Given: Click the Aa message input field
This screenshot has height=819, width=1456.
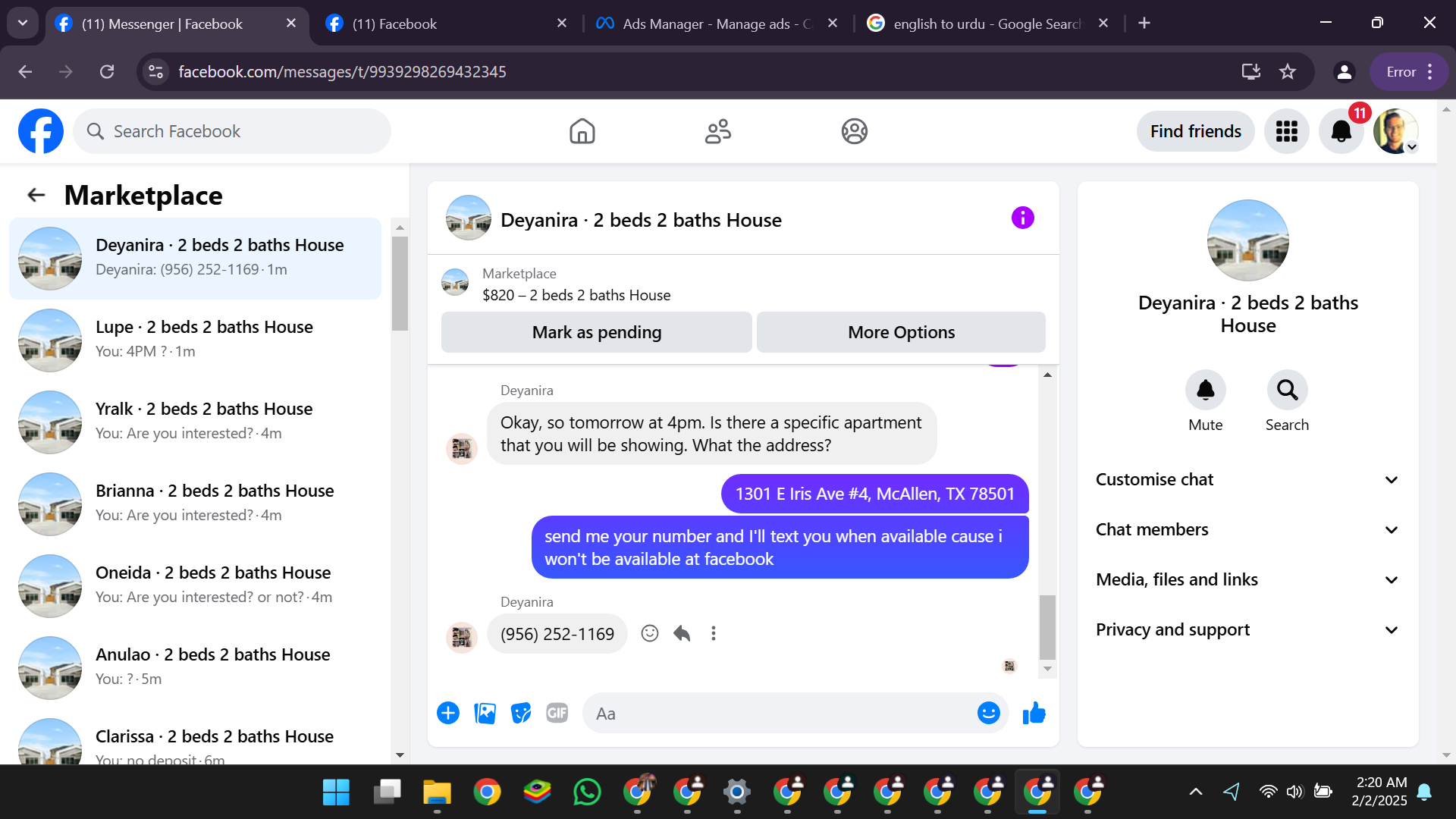Looking at the screenshot, I should [781, 714].
